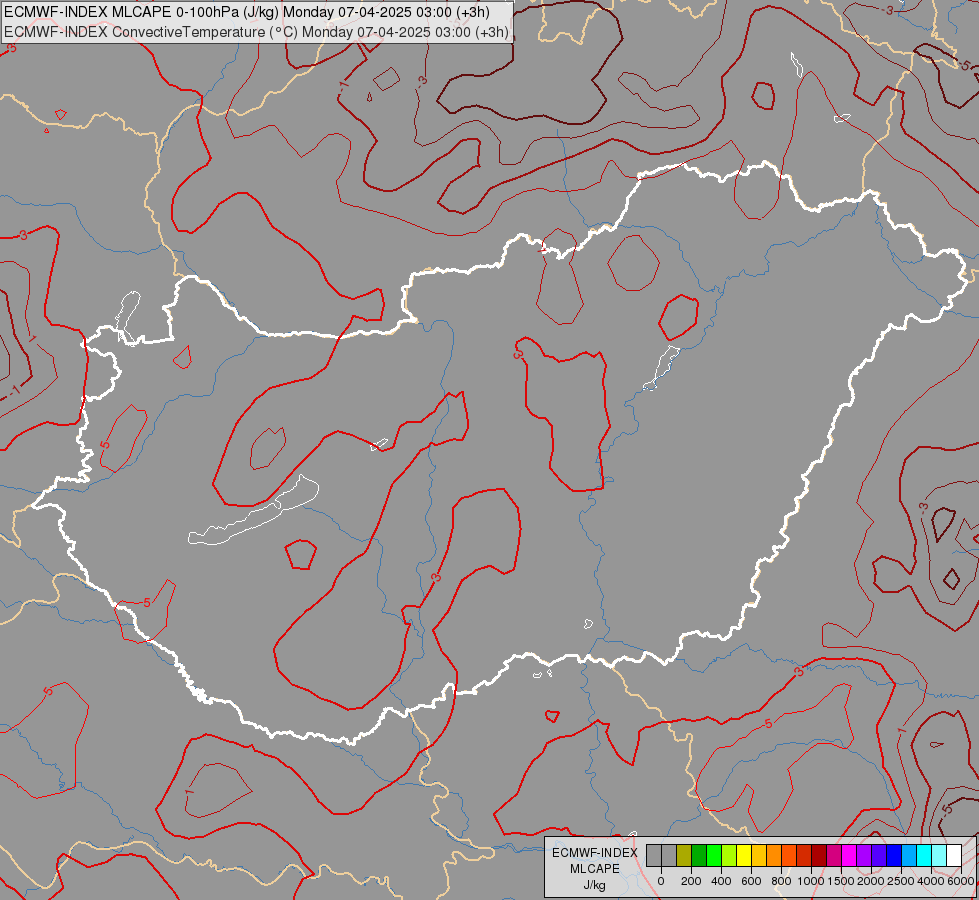Click the legend scale value 400

coord(721,881)
